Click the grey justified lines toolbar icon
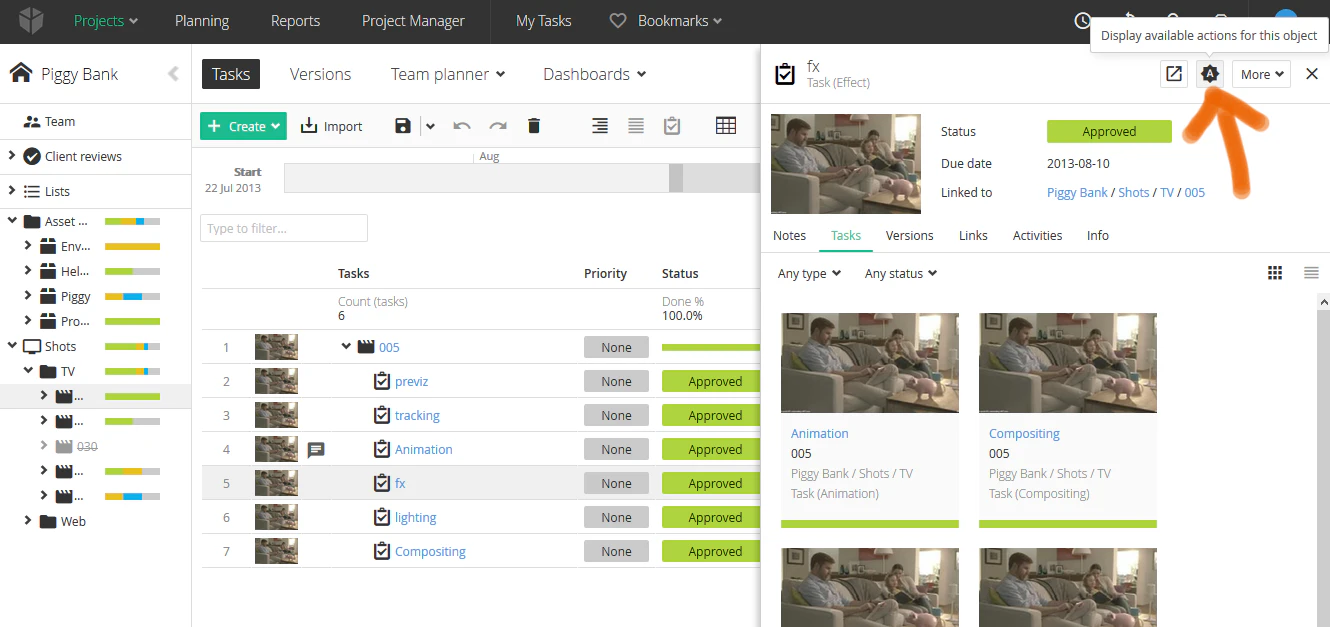Image resolution: width=1330 pixels, height=627 pixels. pos(636,126)
